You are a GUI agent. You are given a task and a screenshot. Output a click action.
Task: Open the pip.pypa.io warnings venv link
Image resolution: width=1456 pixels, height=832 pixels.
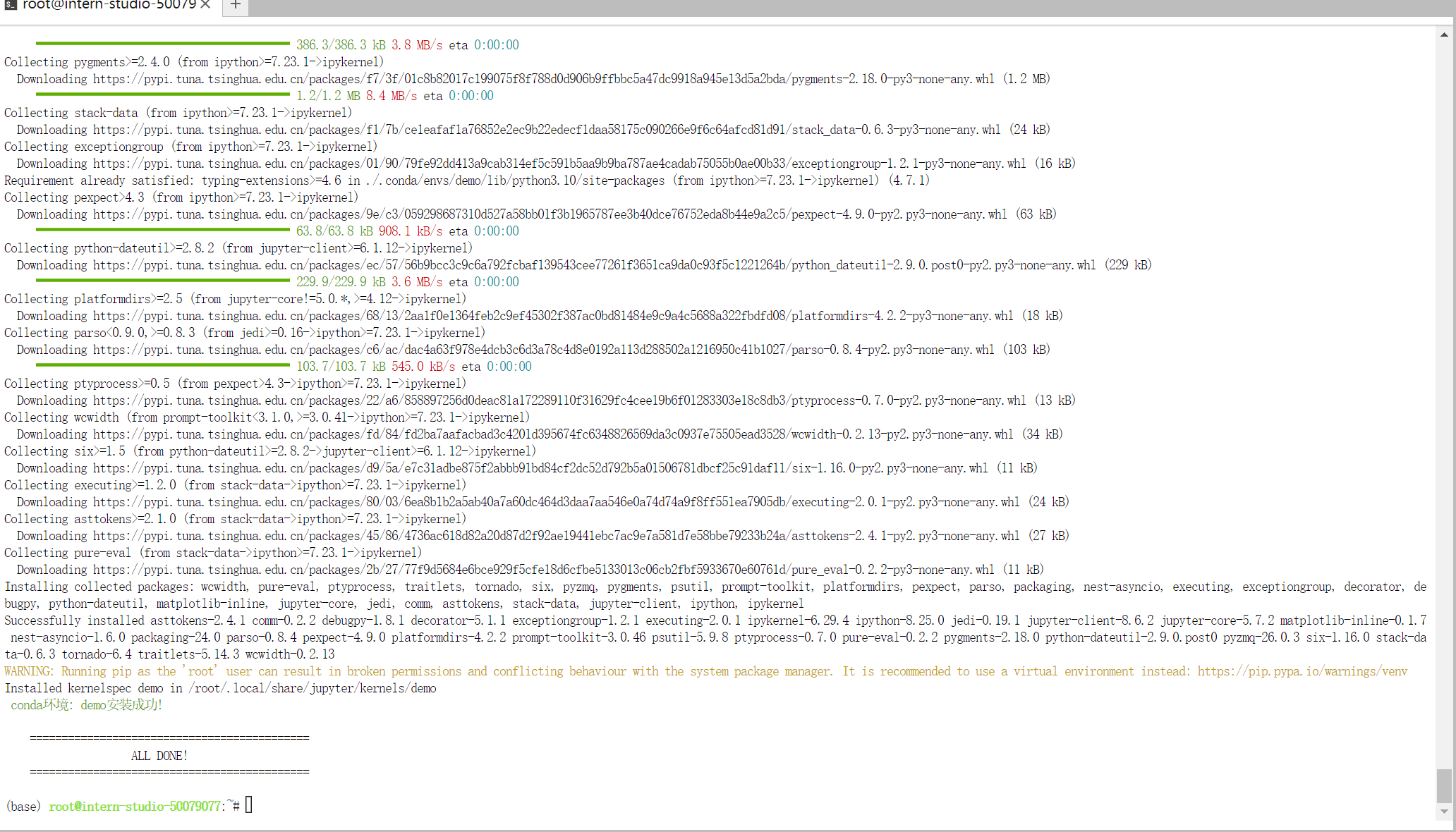click(x=1302, y=671)
